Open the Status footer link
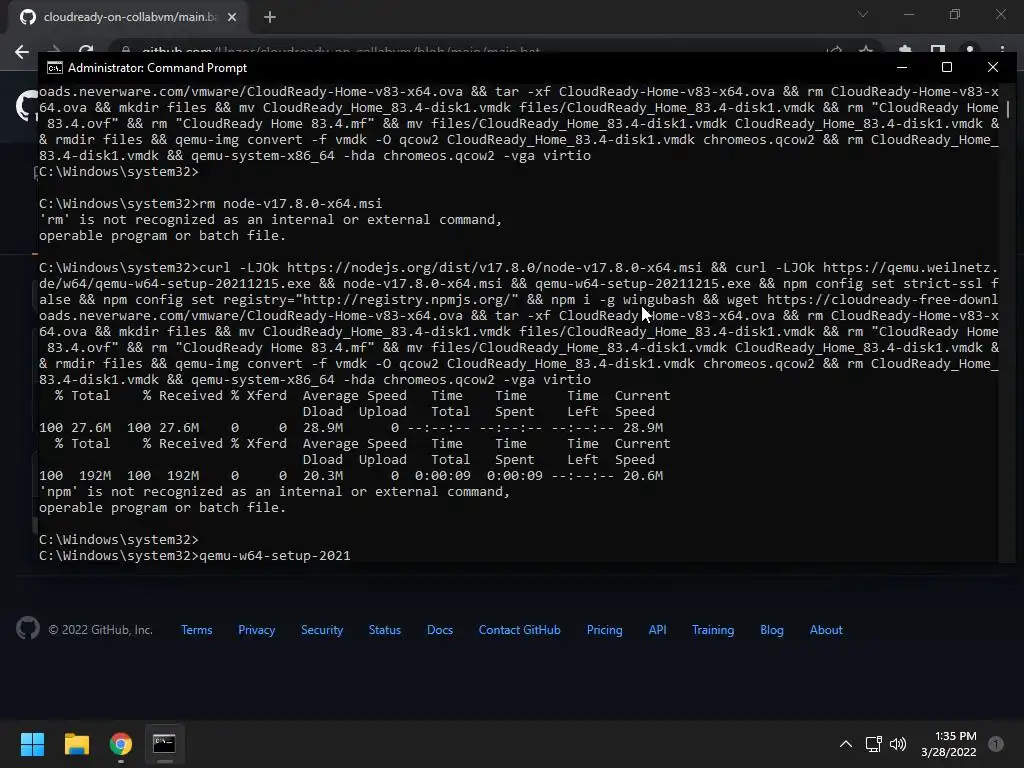Screen dimensions: 1024x768 (385, 630)
